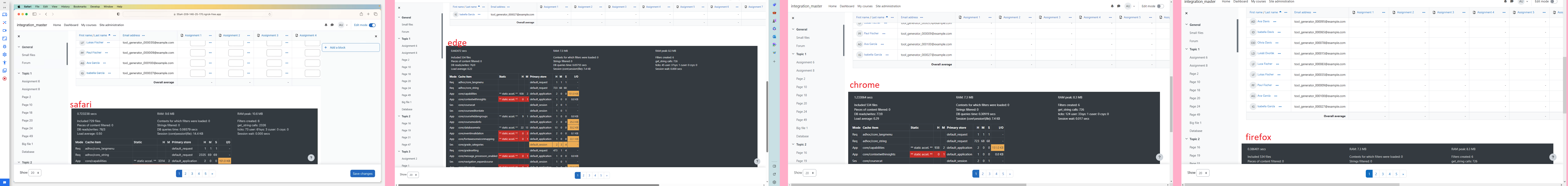Open History menu in macOS menu bar
Viewport: 1568px width, 186px height.
(x=65, y=7)
